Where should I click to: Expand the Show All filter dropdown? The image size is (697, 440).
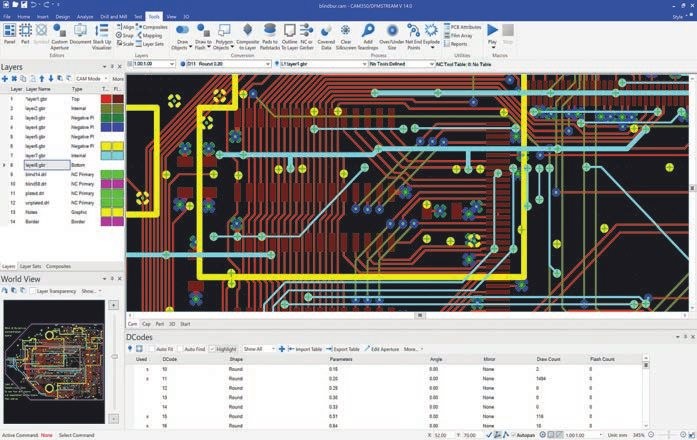258,349
